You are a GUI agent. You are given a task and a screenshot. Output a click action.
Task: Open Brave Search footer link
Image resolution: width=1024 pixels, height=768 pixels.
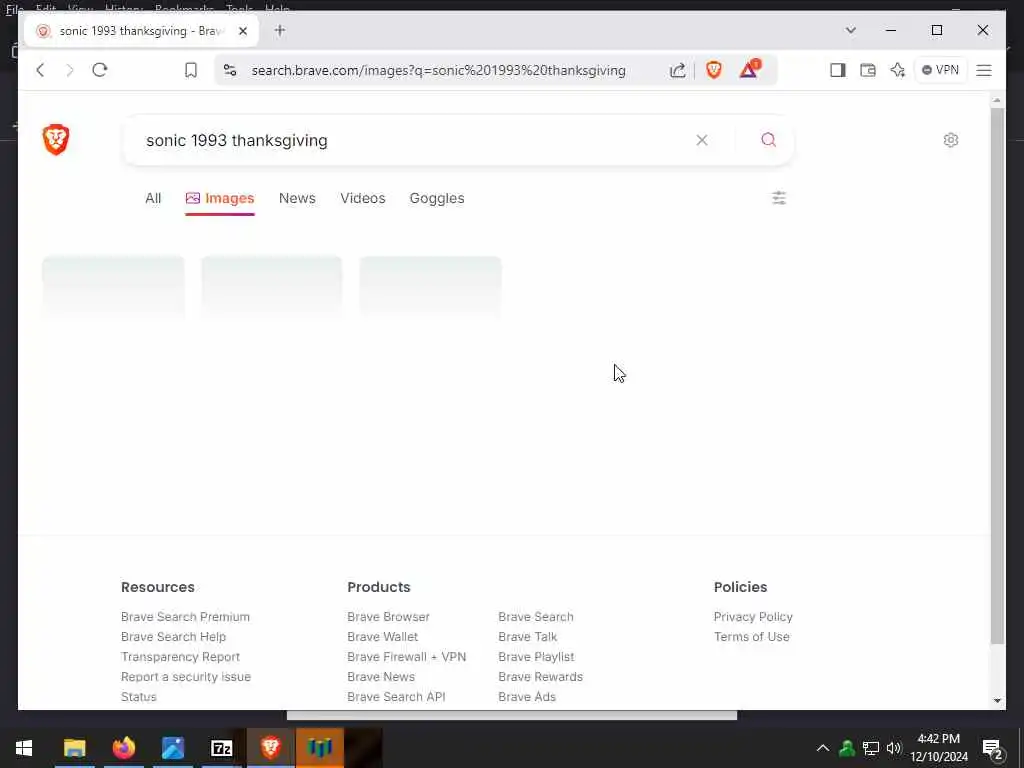536,616
